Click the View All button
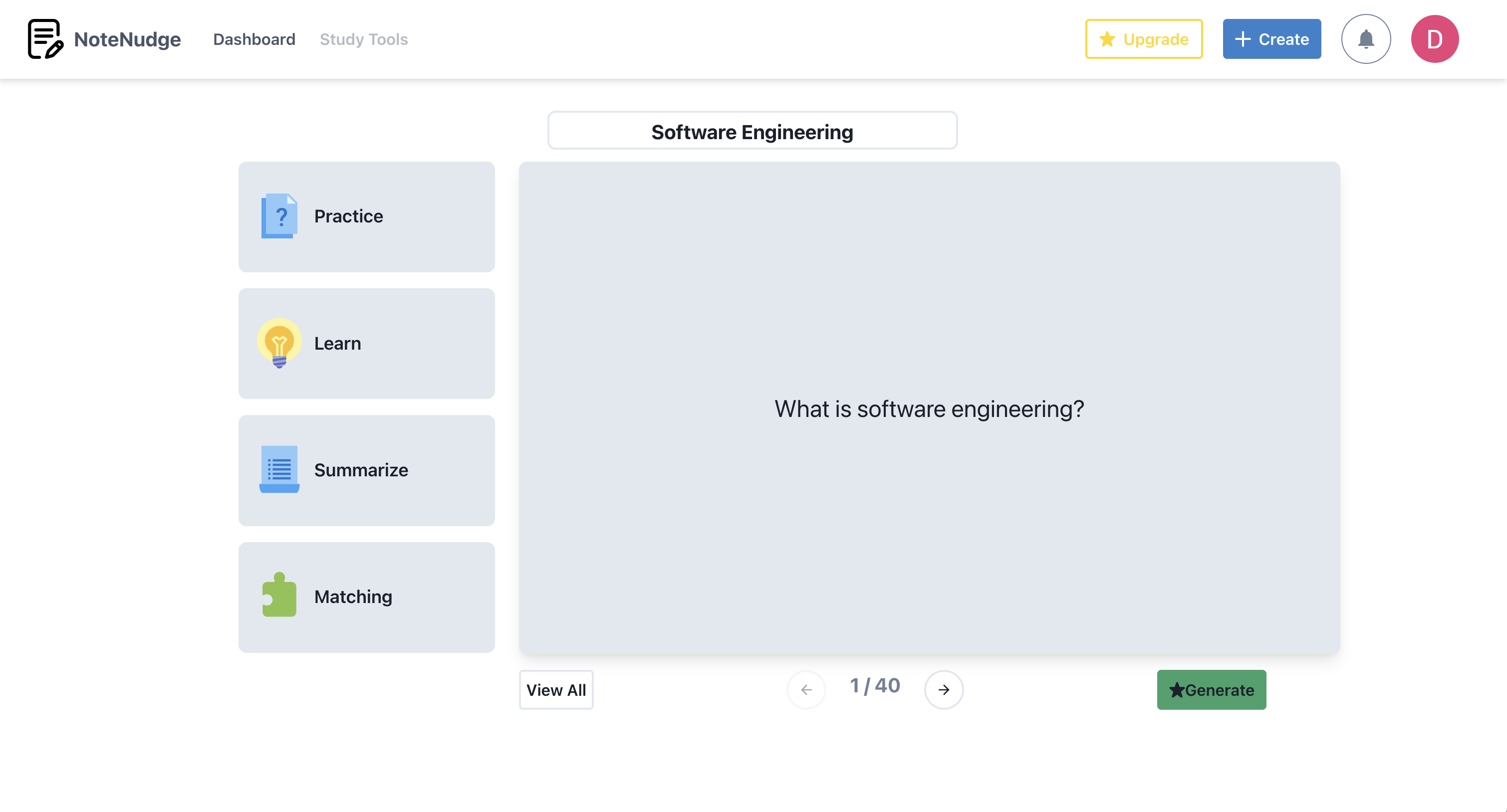 pyautogui.click(x=556, y=690)
